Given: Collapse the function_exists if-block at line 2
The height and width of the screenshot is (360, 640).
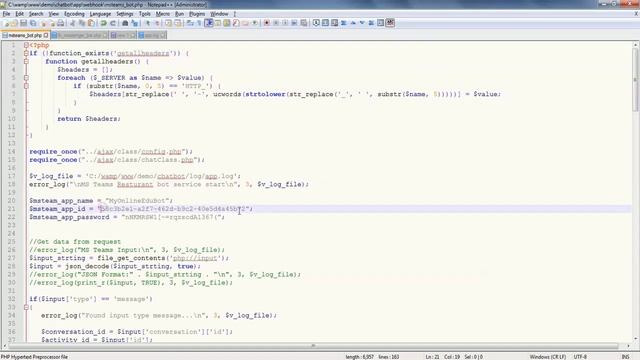Looking at the screenshot, I should (26, 53).
